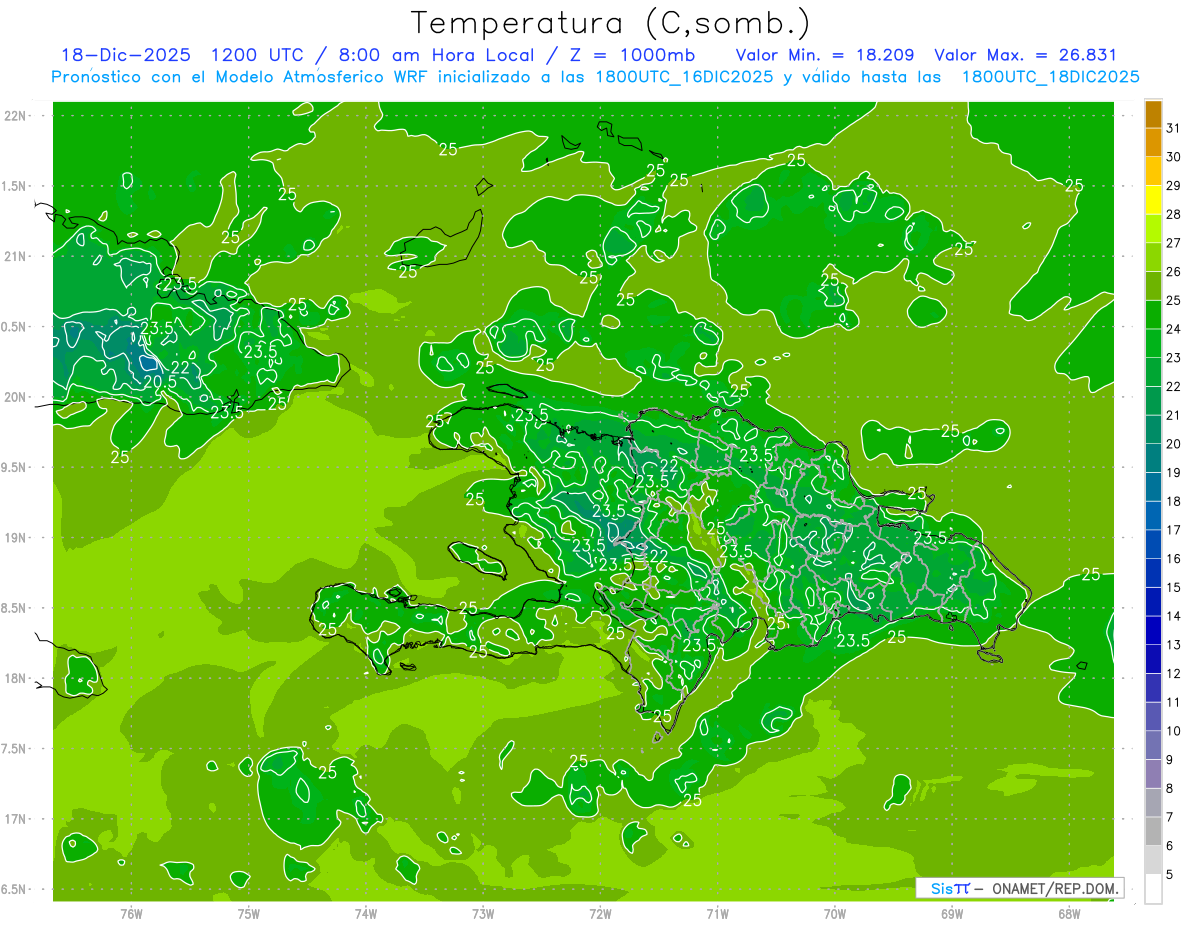Click the 18N latitude axis label
Screen dimensions: 1200x927
click(17, 678)
